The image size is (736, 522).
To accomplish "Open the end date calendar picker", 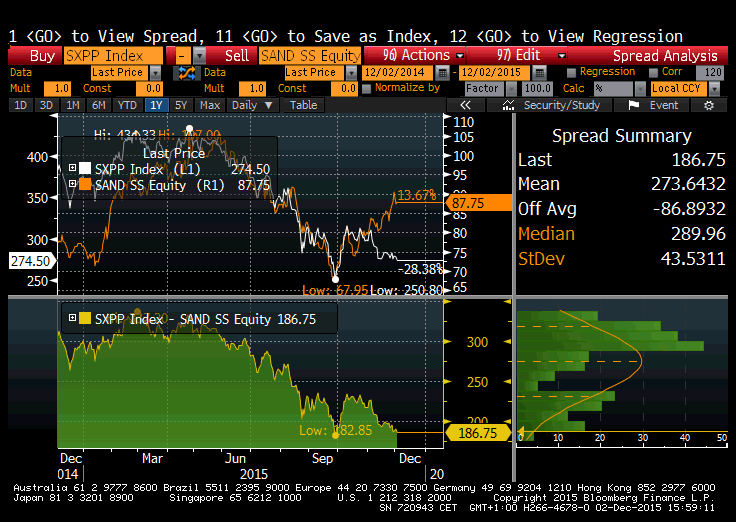I will [539, 73].
